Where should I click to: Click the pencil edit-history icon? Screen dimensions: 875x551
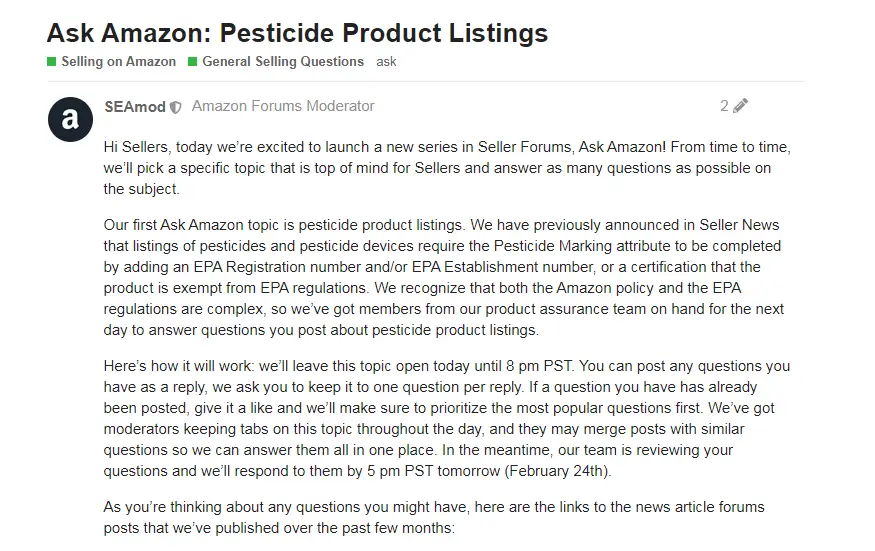tap(740, 106)
